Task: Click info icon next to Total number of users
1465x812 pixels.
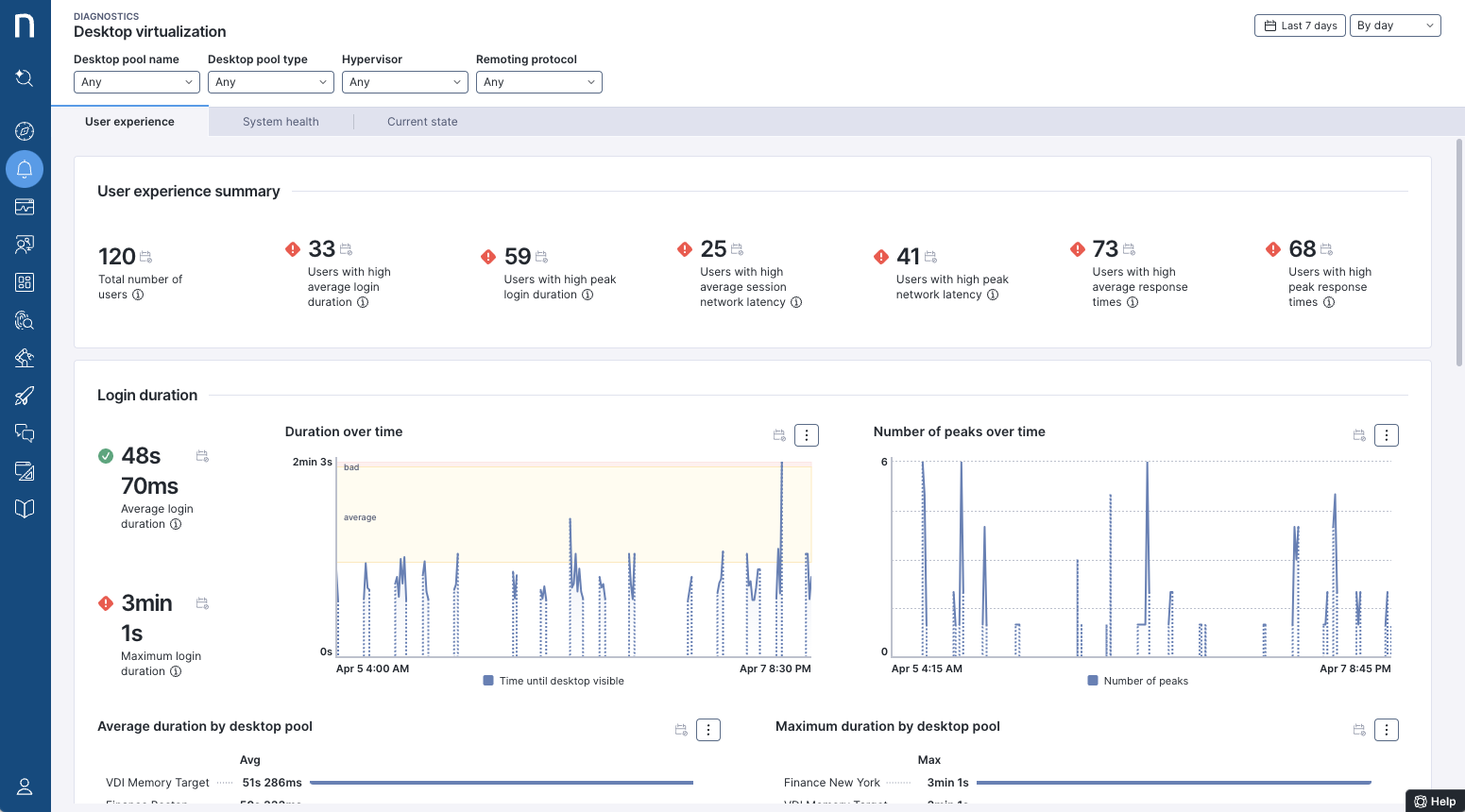Action: click(x=138, y=295)
